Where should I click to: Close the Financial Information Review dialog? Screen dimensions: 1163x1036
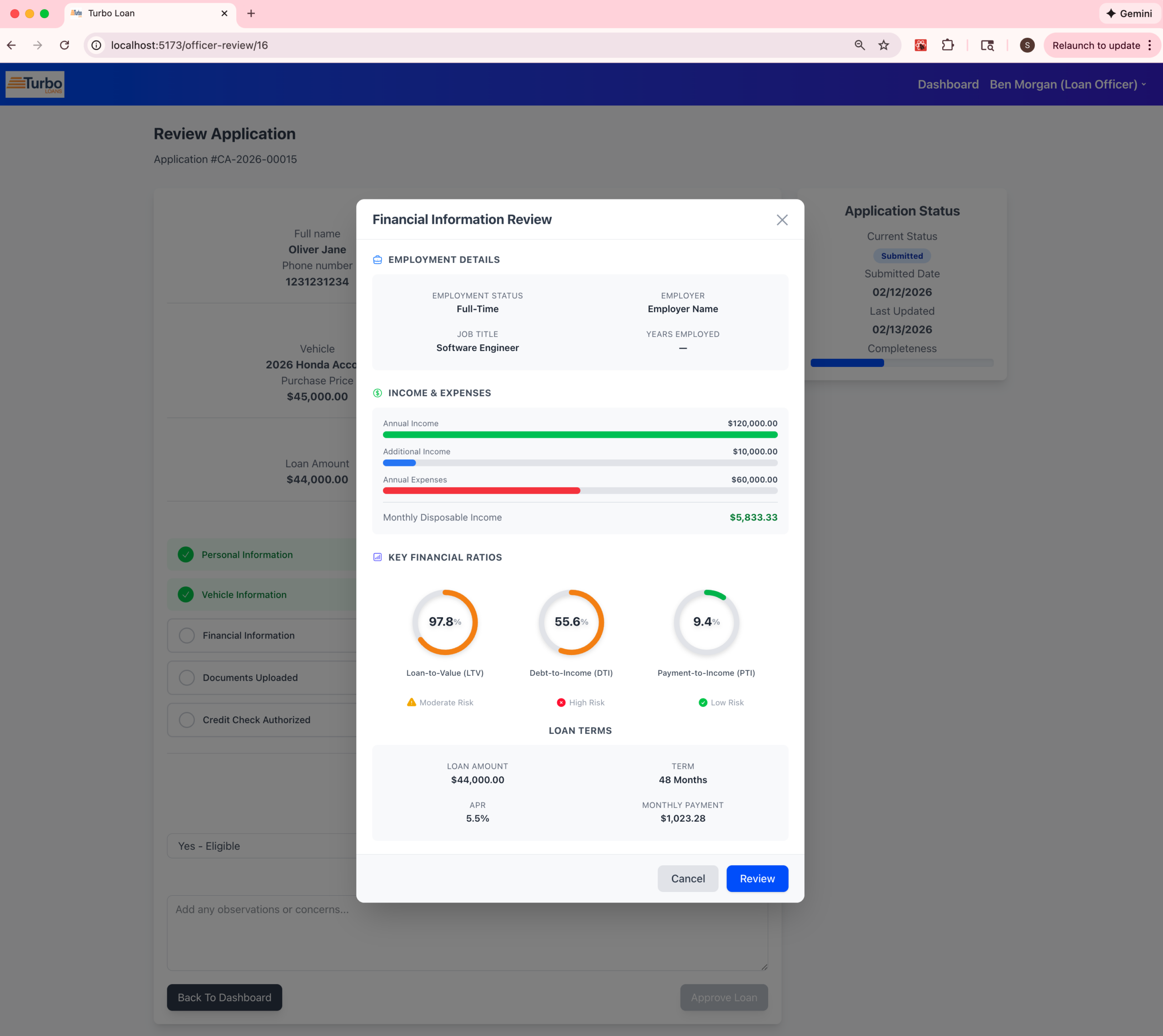(781, 220)
